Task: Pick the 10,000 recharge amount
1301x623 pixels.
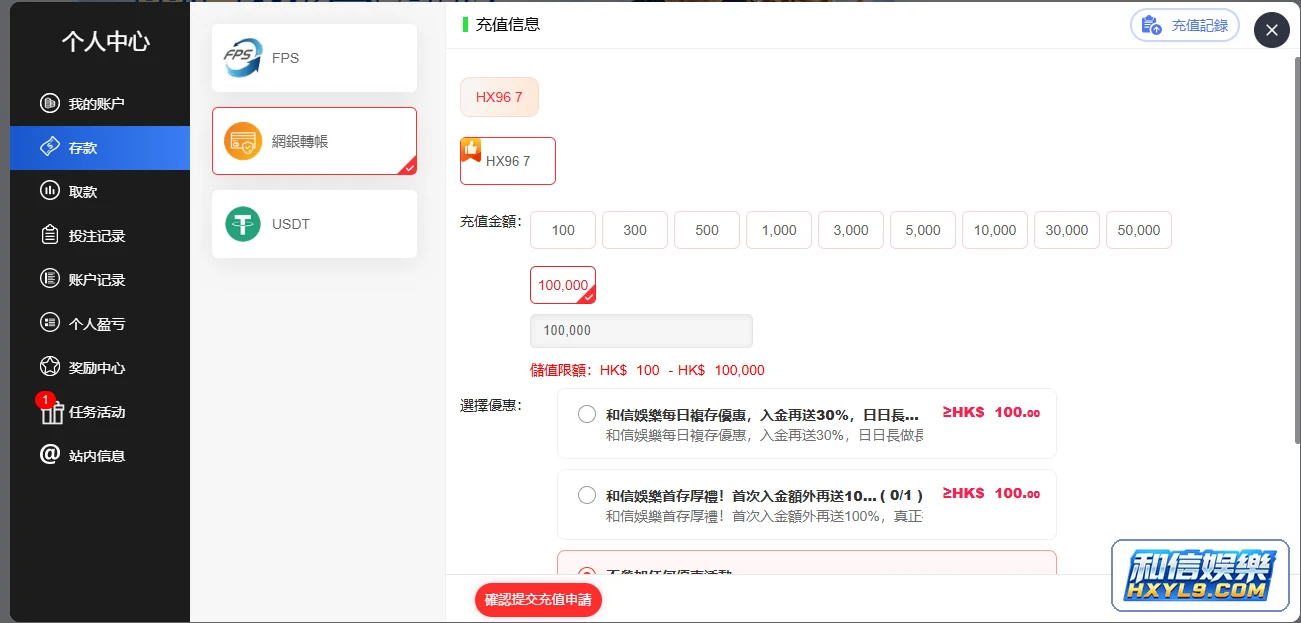Action: (x=995, y=230)
